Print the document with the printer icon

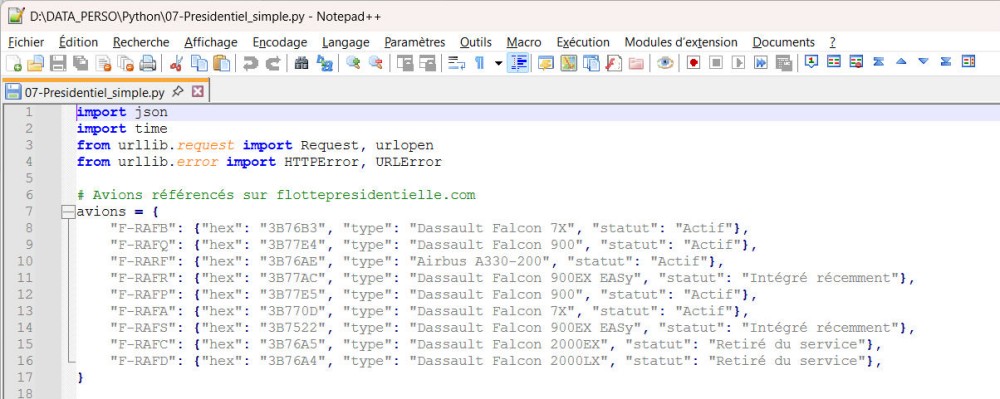click(148, 62)
